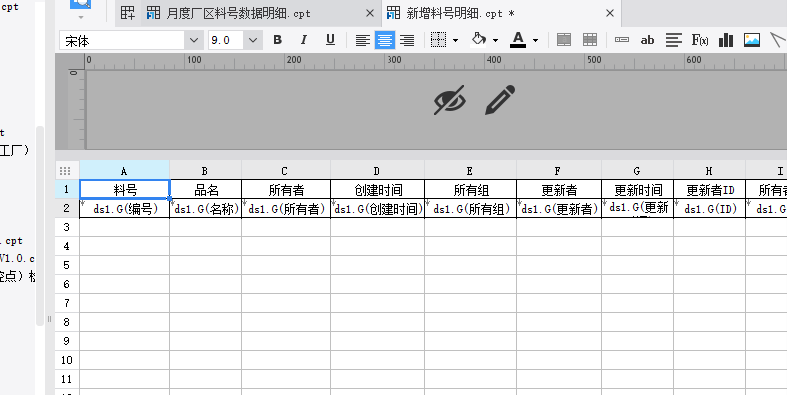Select cell containing 品名
Image resolution: width=787 pixels, height=395 pixels.
pyautogui.click(x=206, y=190)
